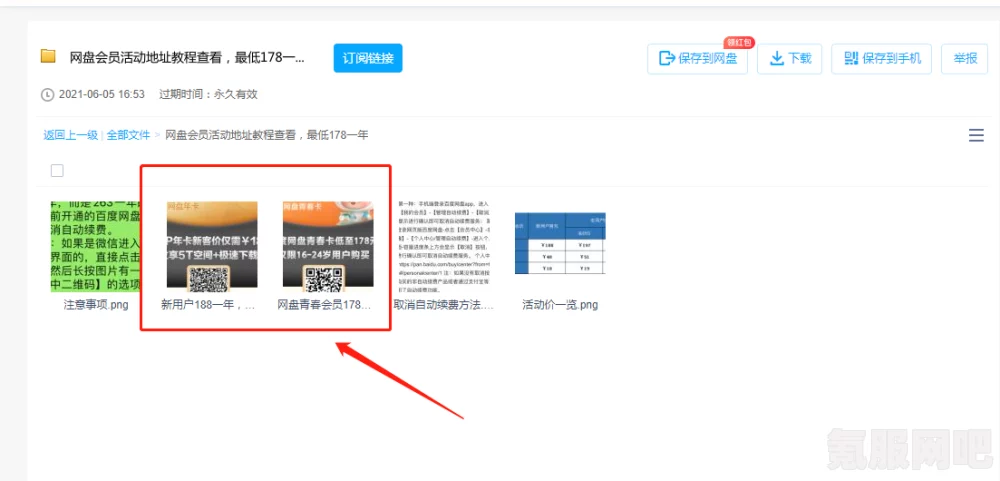Open the 取消自动续费方法 document thumbnail
Screen dimensions: 1000x481
[x=445, y=247]
